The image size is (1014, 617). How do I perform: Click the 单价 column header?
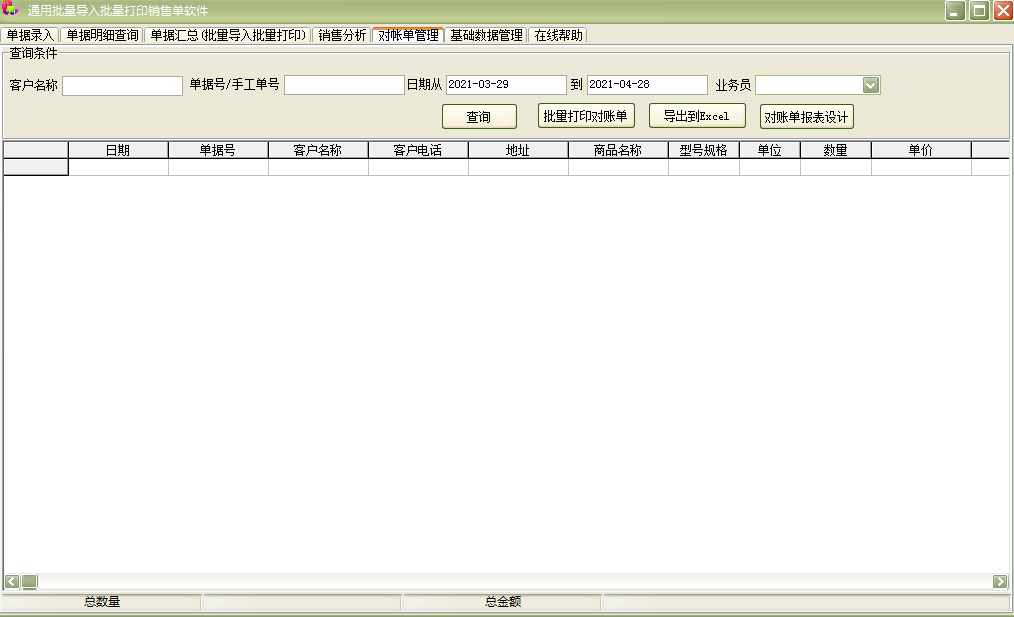click(x=921, y=150)
